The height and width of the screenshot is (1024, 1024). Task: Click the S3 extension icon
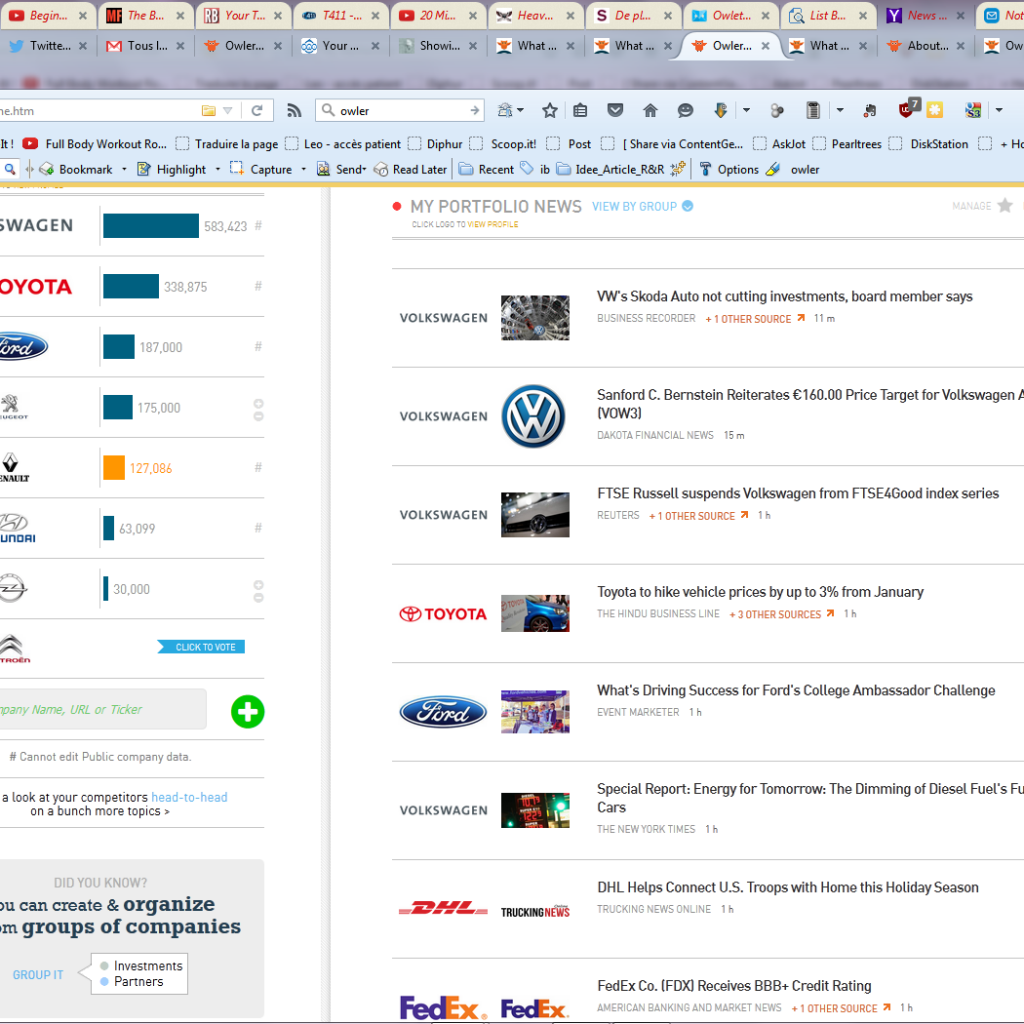973,110
